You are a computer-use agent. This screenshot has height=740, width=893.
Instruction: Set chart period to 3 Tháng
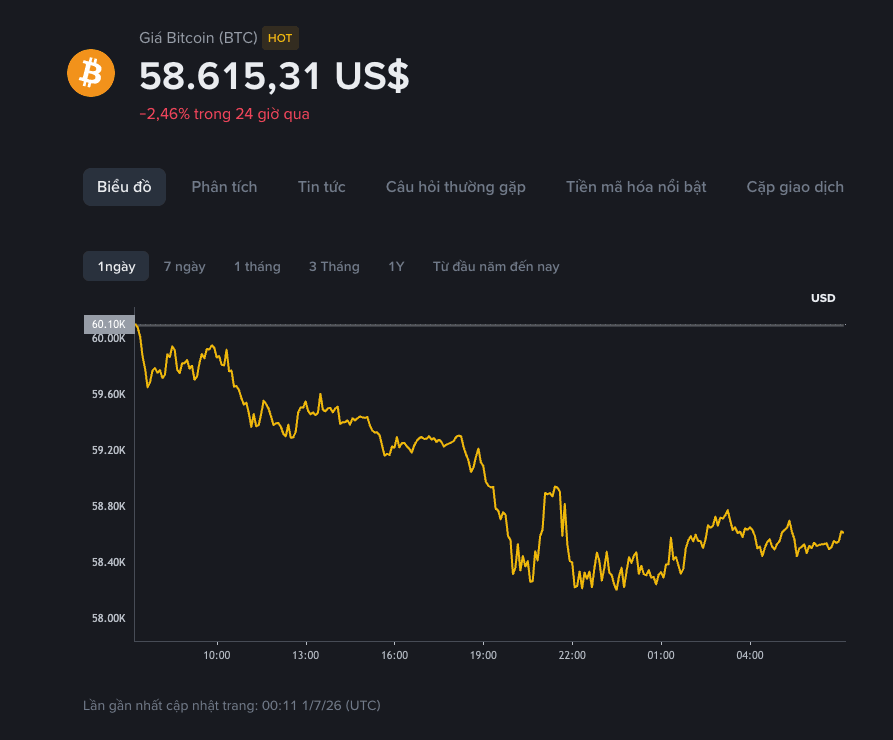[334, 266]
